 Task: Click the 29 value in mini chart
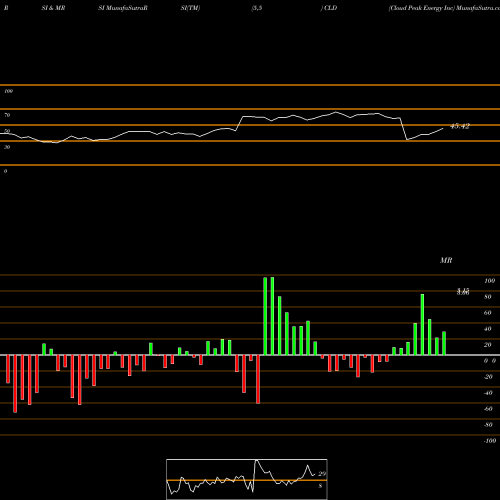(322, 474)
